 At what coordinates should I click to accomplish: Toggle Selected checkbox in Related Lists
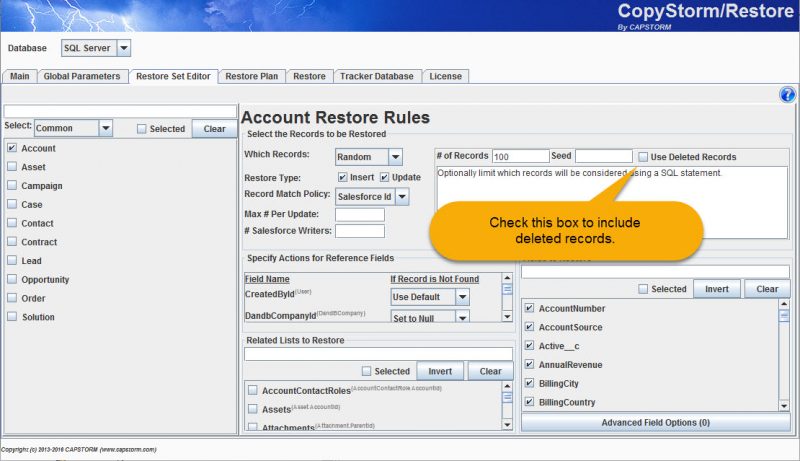pos(366,371)
